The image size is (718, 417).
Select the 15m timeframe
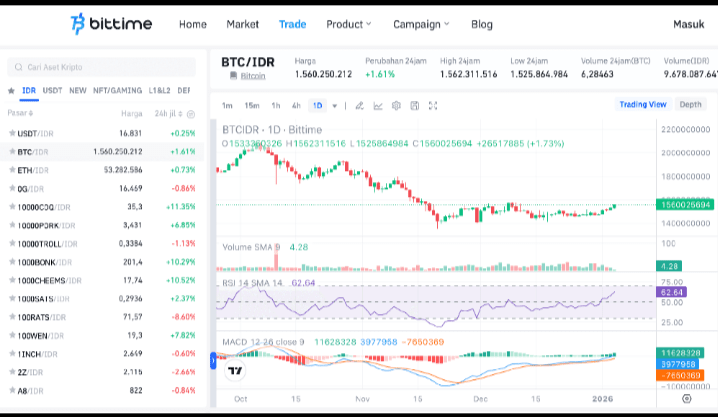point(252,106)
